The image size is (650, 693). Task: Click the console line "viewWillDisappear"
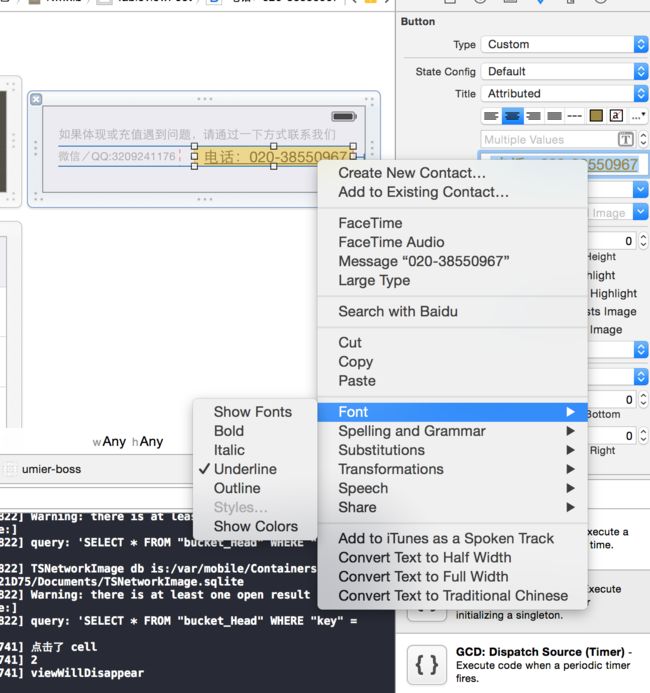click(87, 673)
